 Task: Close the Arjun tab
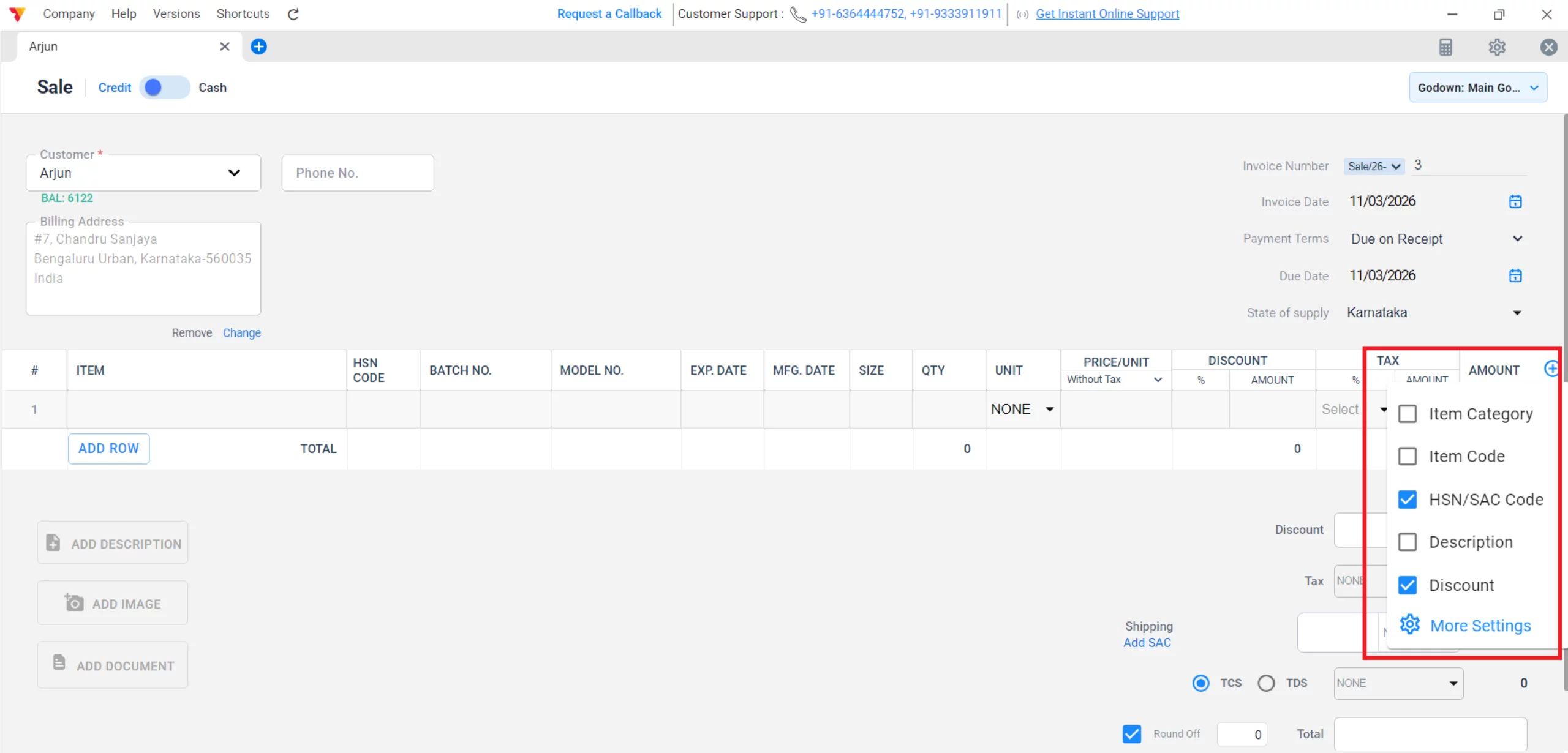(225, 47)
